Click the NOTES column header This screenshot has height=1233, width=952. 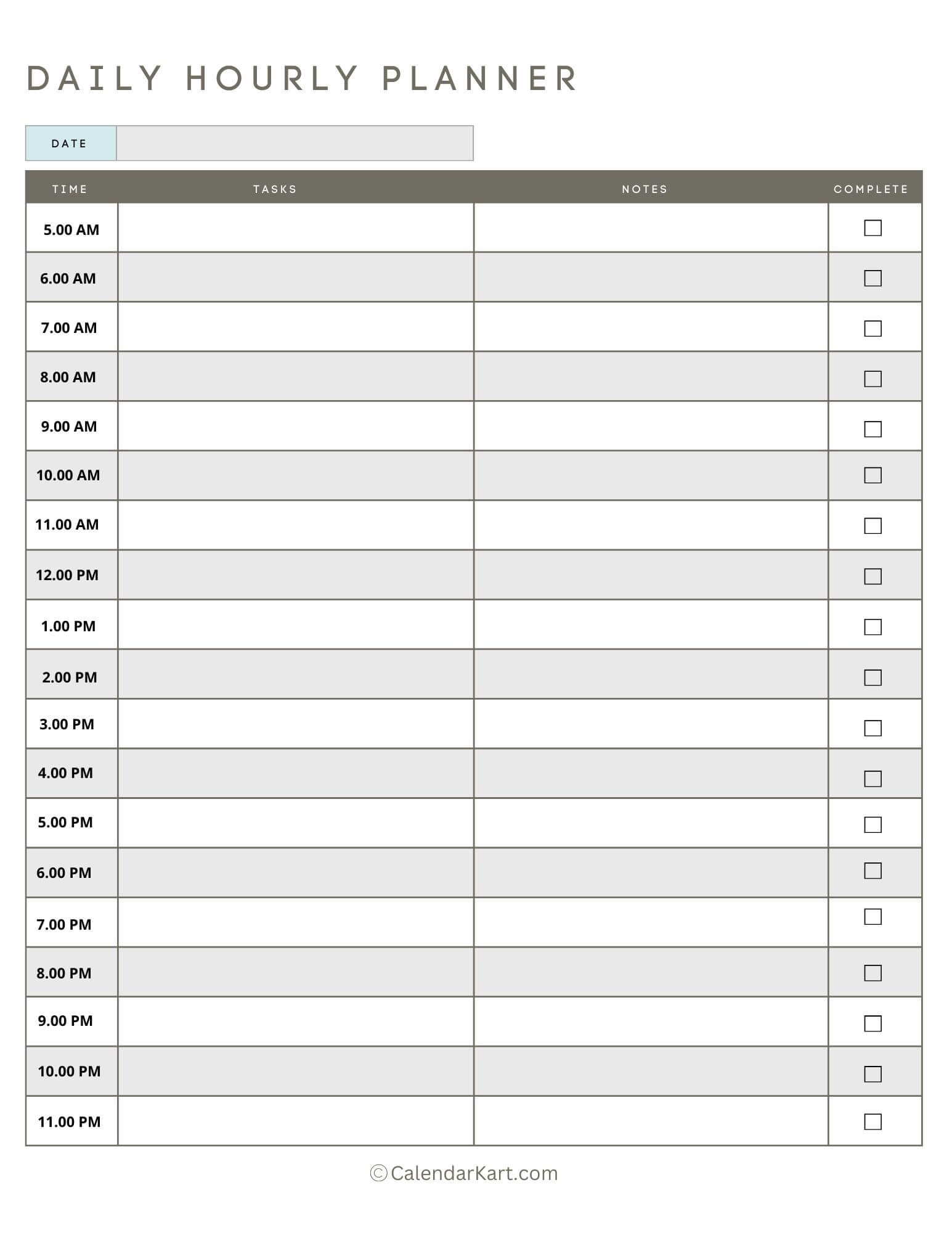645,189
